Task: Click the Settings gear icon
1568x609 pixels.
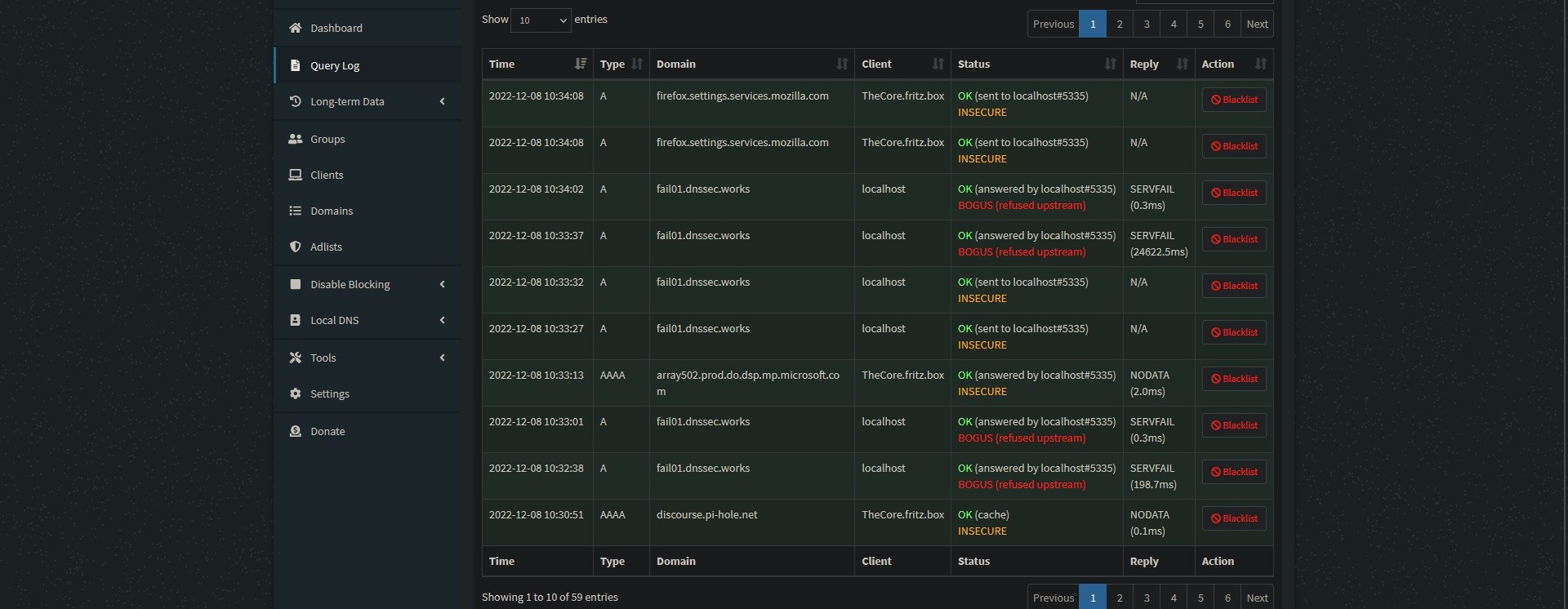Action: (x=296, y=393)
